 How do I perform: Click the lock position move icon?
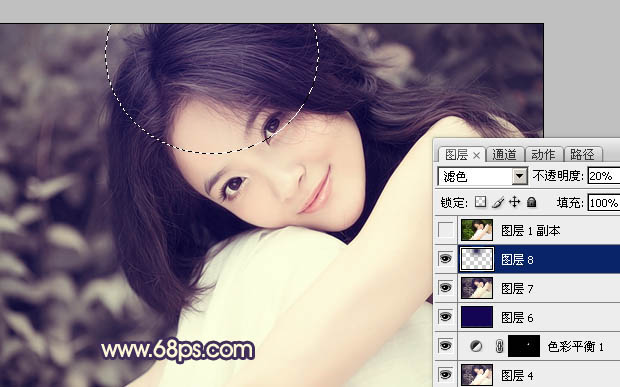(514, 202)
